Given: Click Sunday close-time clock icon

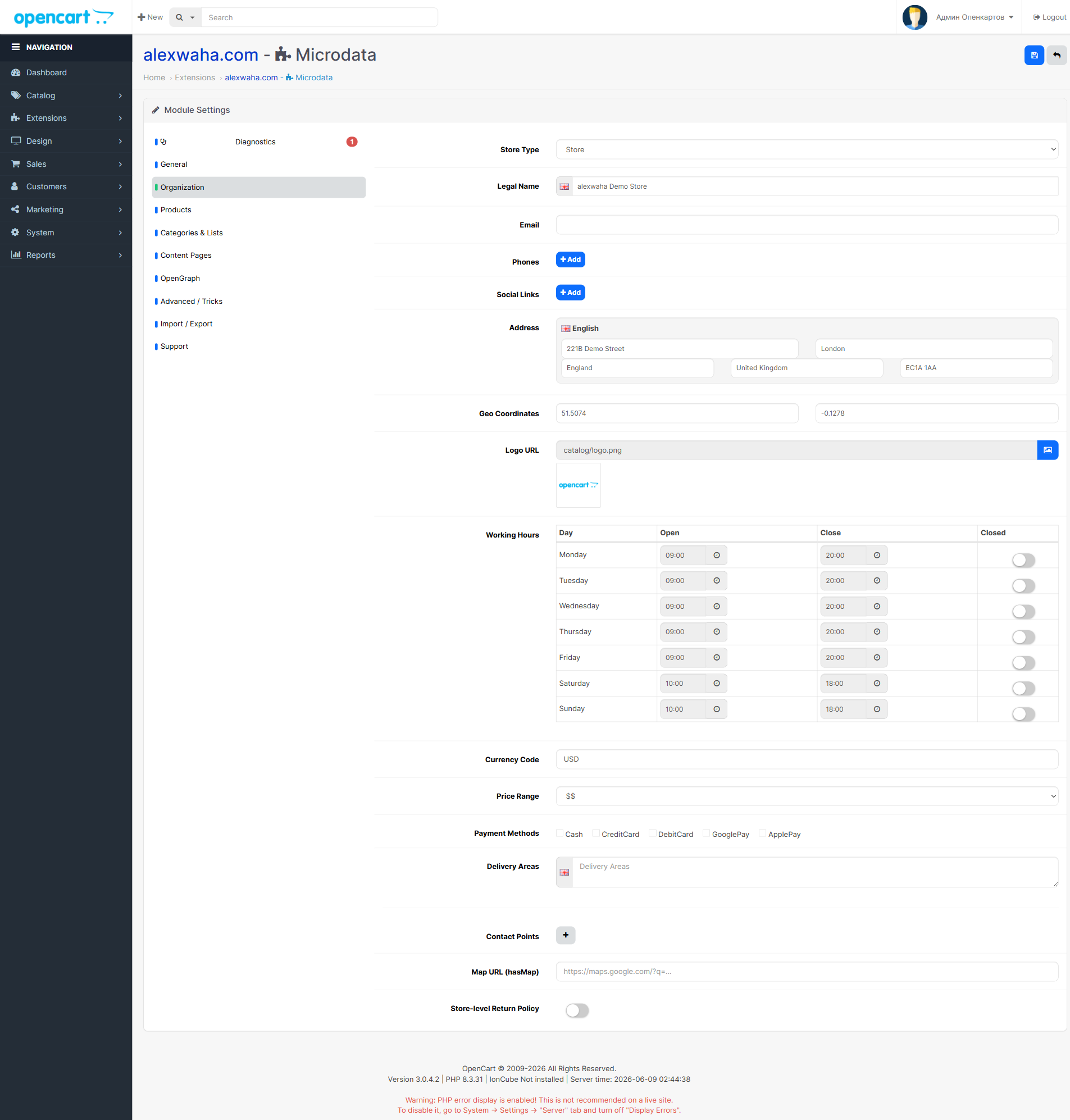Looking at the screenshot, I should [877, 709].
